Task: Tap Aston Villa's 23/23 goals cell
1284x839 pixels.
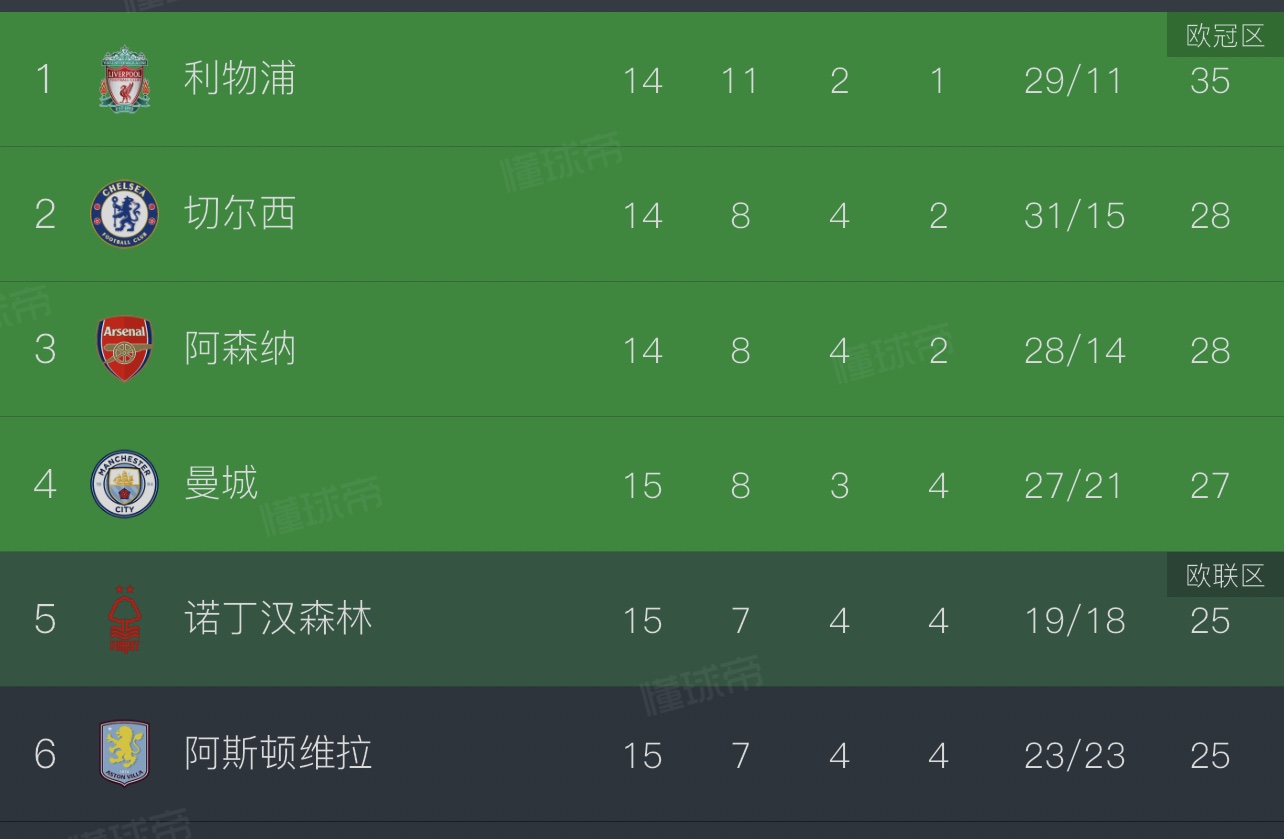Action: [1074, 756]
